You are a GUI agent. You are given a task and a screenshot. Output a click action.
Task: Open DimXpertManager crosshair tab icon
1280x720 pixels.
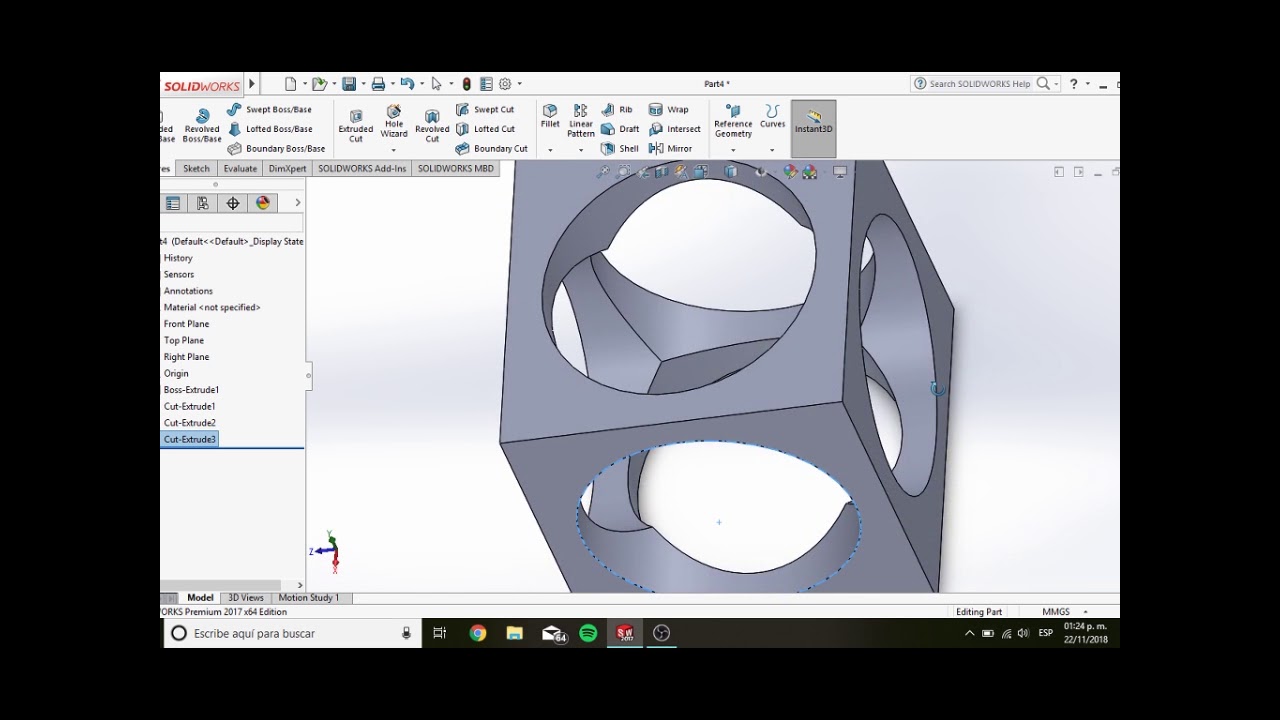click(233, 203)
